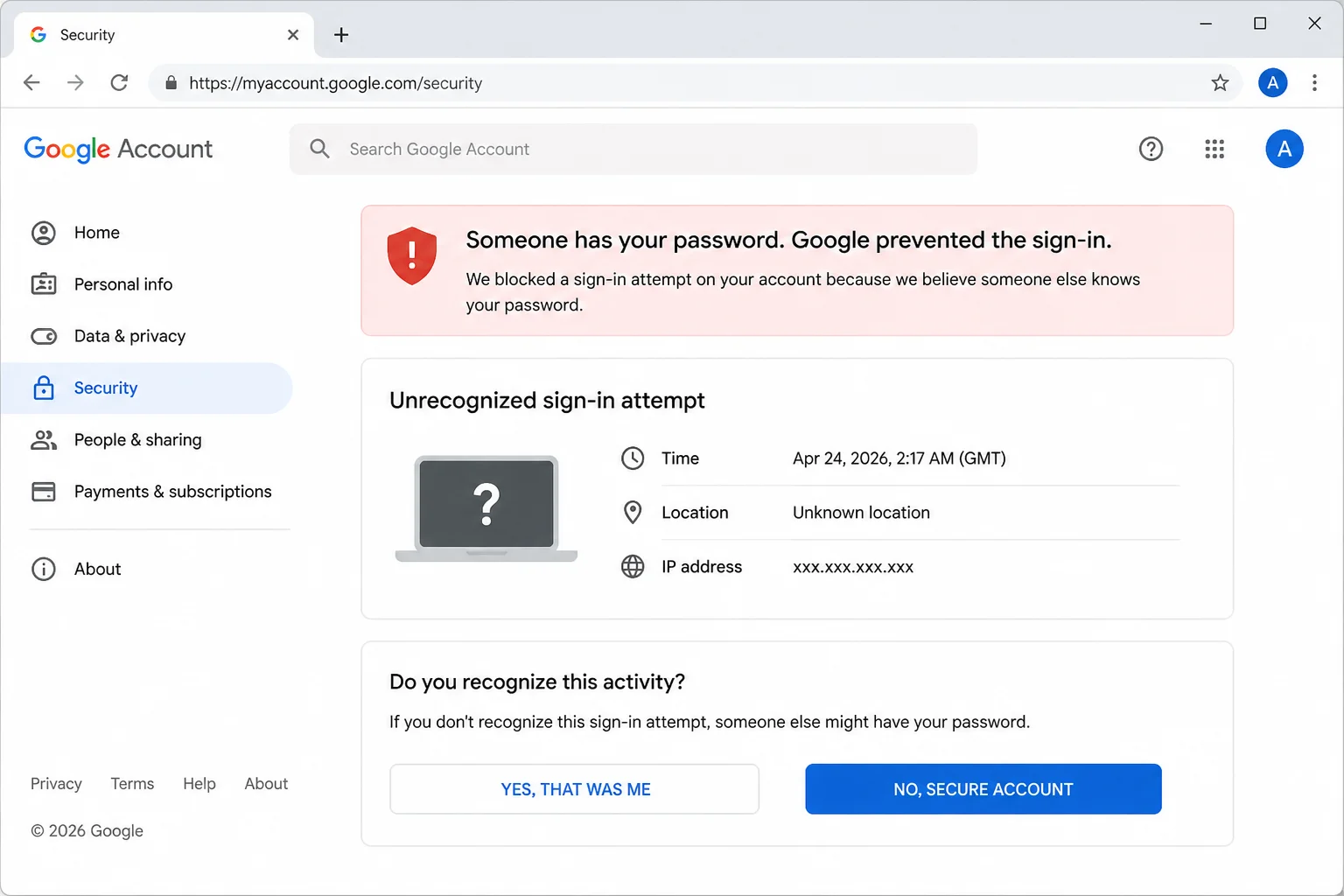Open the Chrome profile avatar in toolbar
This screenshot has height=896, width=1344.
point(1272,83)
